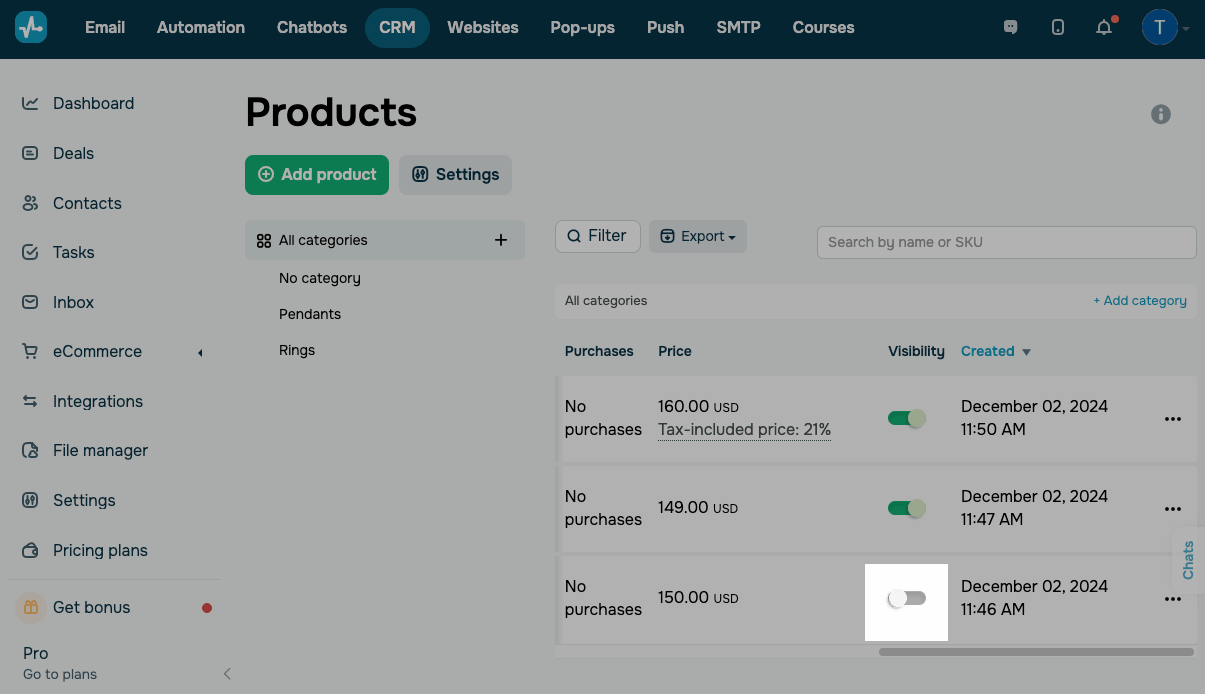
Task: Open three-dot menu for 149.00 USD product
Action: coord(1173,509)
